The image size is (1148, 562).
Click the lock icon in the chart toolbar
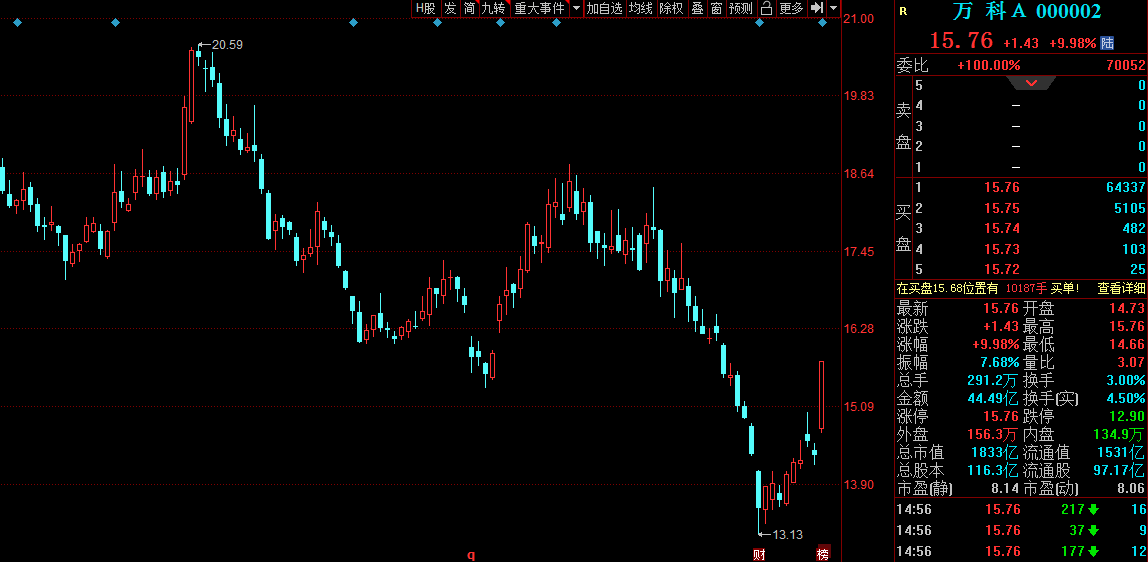pos(766,8)
